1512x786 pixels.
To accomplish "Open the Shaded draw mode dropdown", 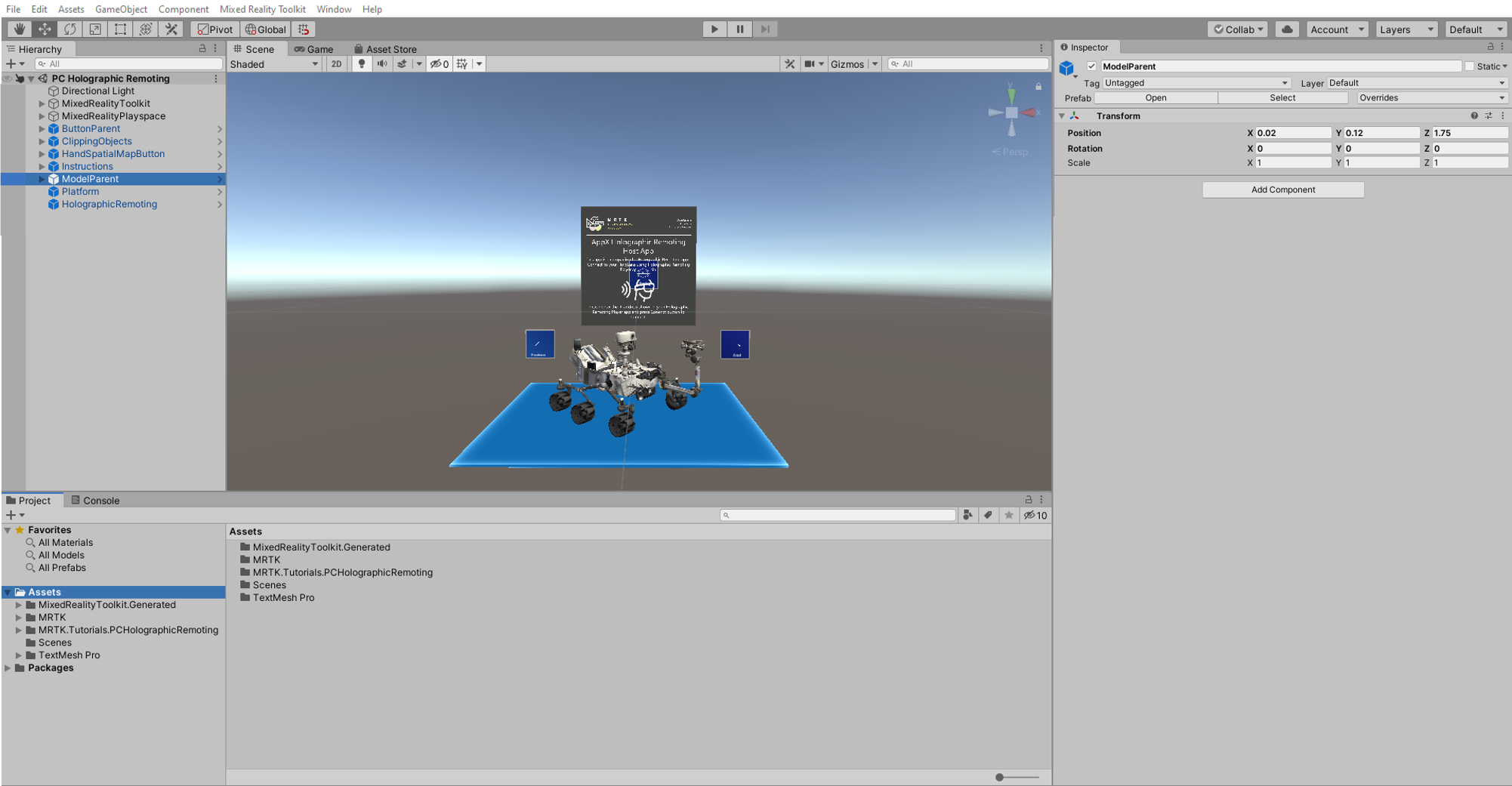I will point(273,64).
